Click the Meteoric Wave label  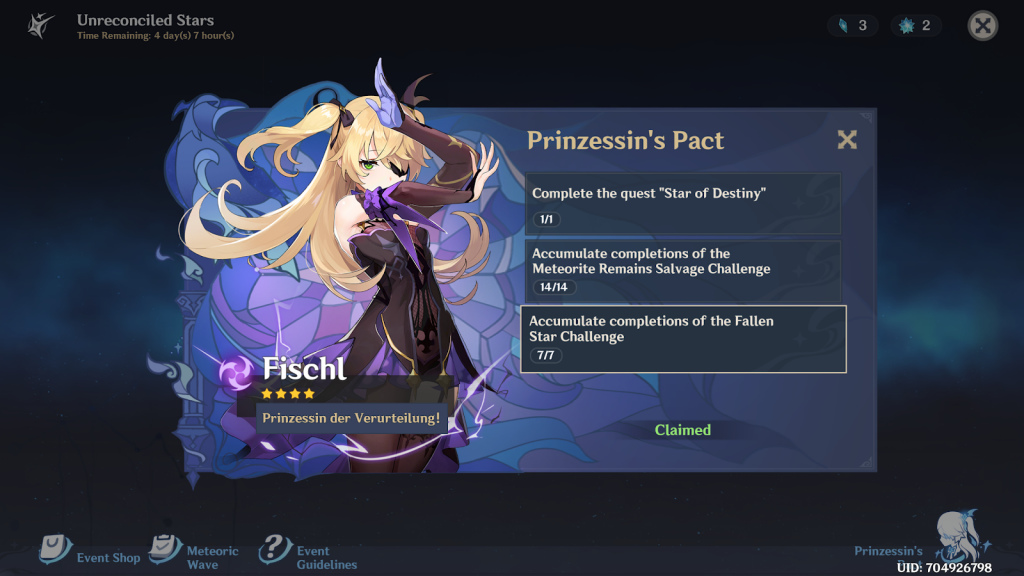[x=212, y=558]
